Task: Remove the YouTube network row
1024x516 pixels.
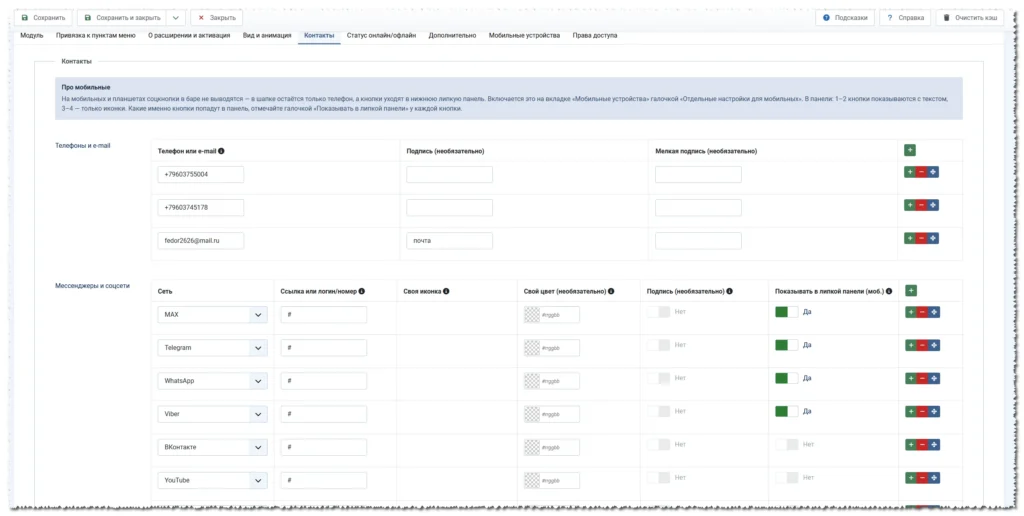Action: point(923,478)
